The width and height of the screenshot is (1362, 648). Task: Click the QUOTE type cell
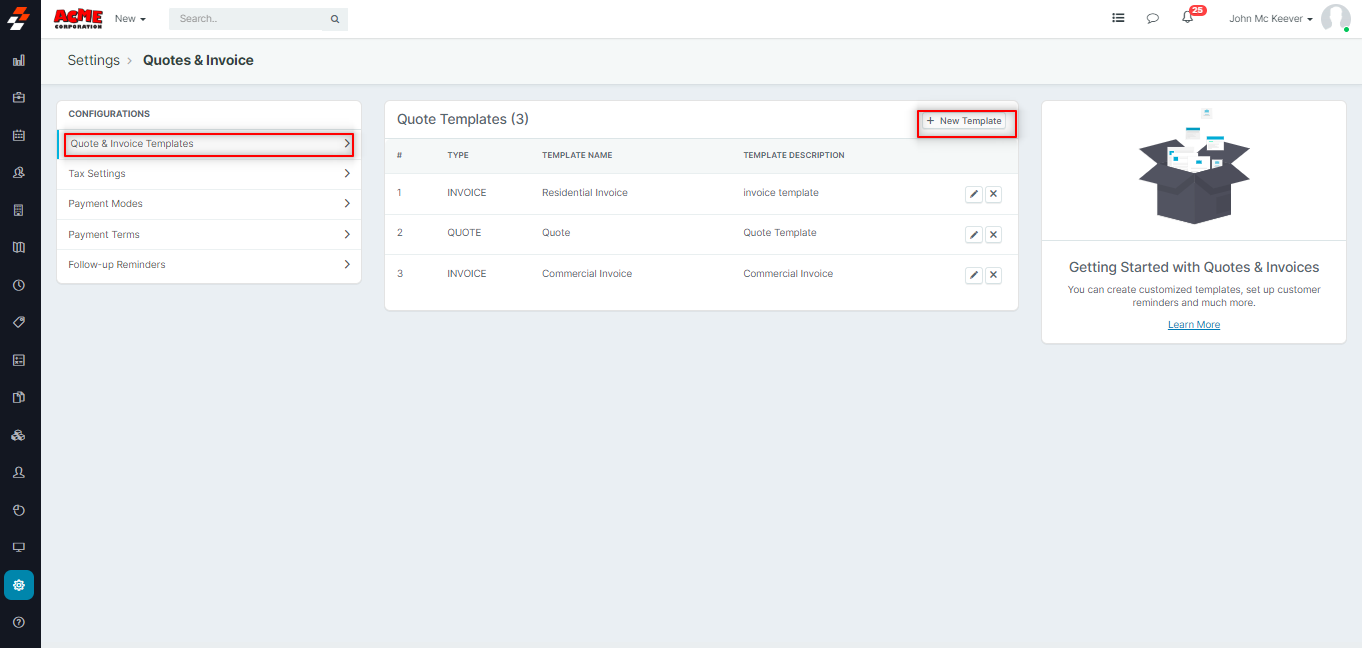pyautogui.click(x=464, y=233)
